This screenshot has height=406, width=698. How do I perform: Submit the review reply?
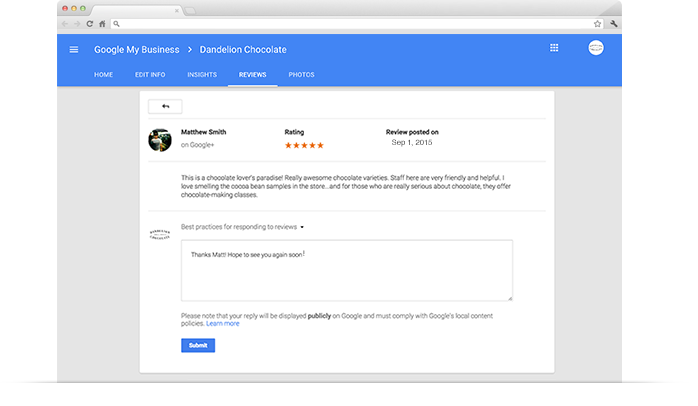[x=198, y=345]
